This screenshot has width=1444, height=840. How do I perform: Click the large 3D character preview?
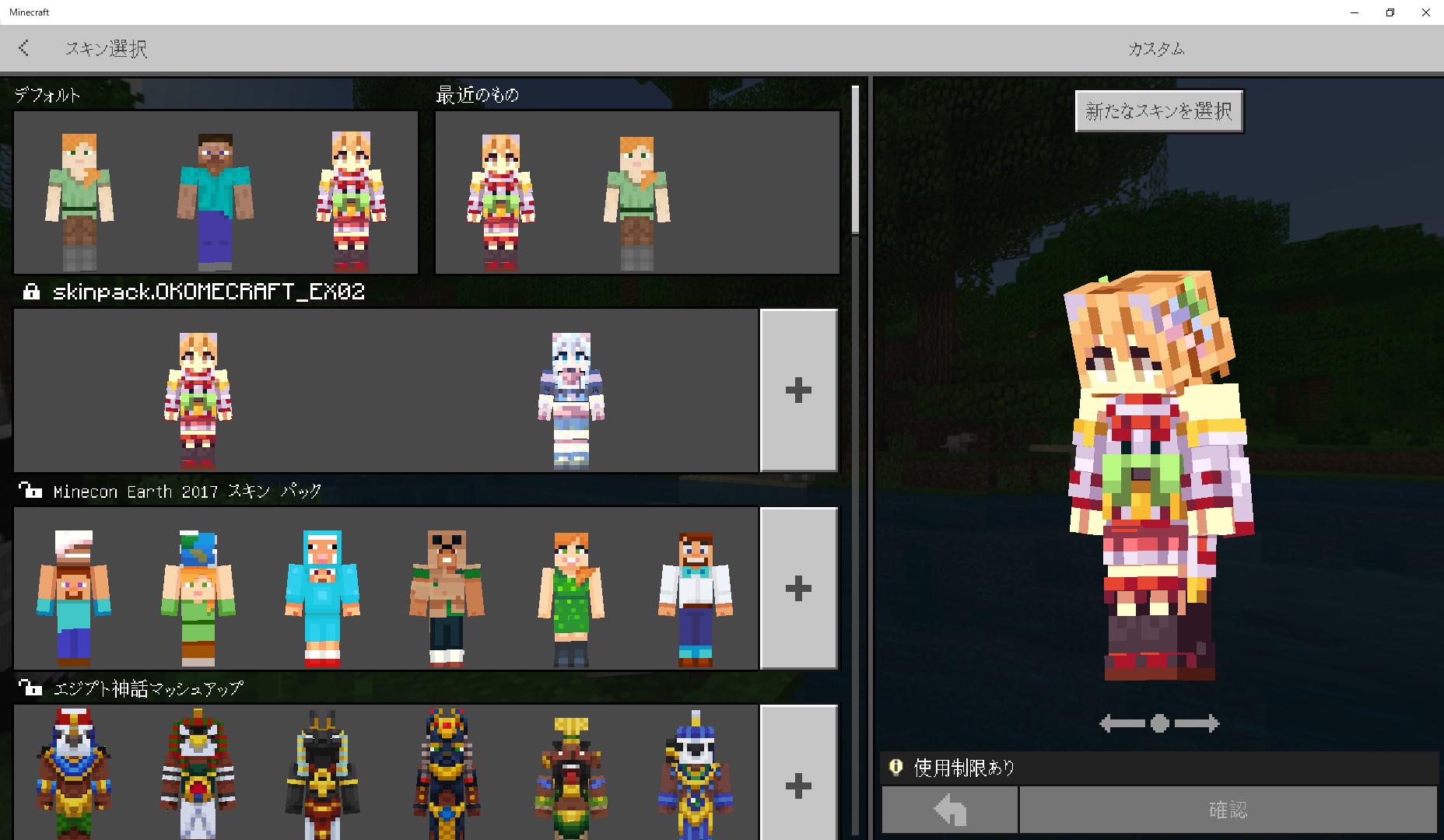click(x=1158, y=476)
